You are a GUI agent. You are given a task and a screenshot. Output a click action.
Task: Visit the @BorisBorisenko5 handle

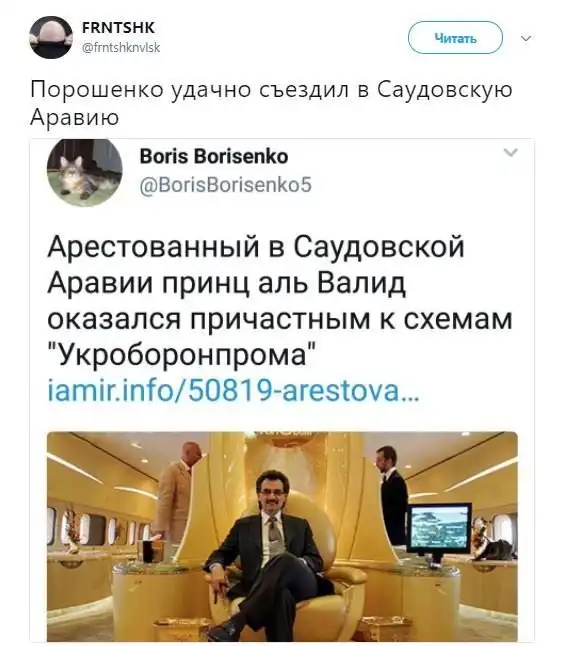226,185
